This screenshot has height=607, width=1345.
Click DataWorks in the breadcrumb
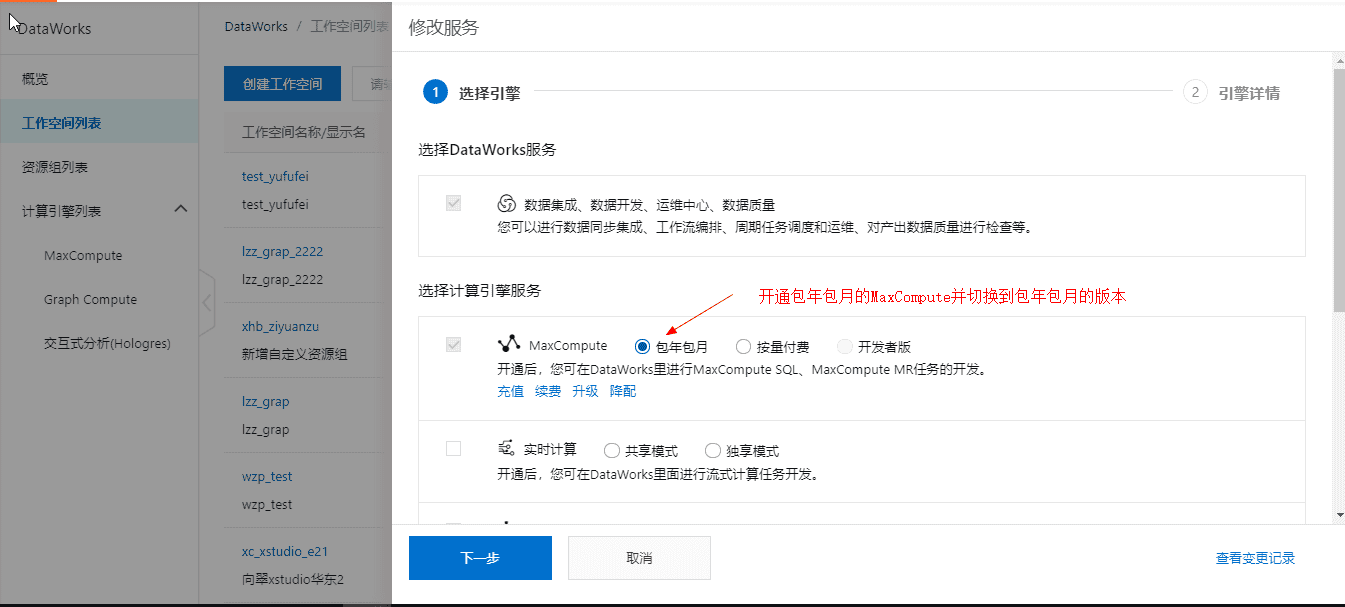tap(256, 27)
